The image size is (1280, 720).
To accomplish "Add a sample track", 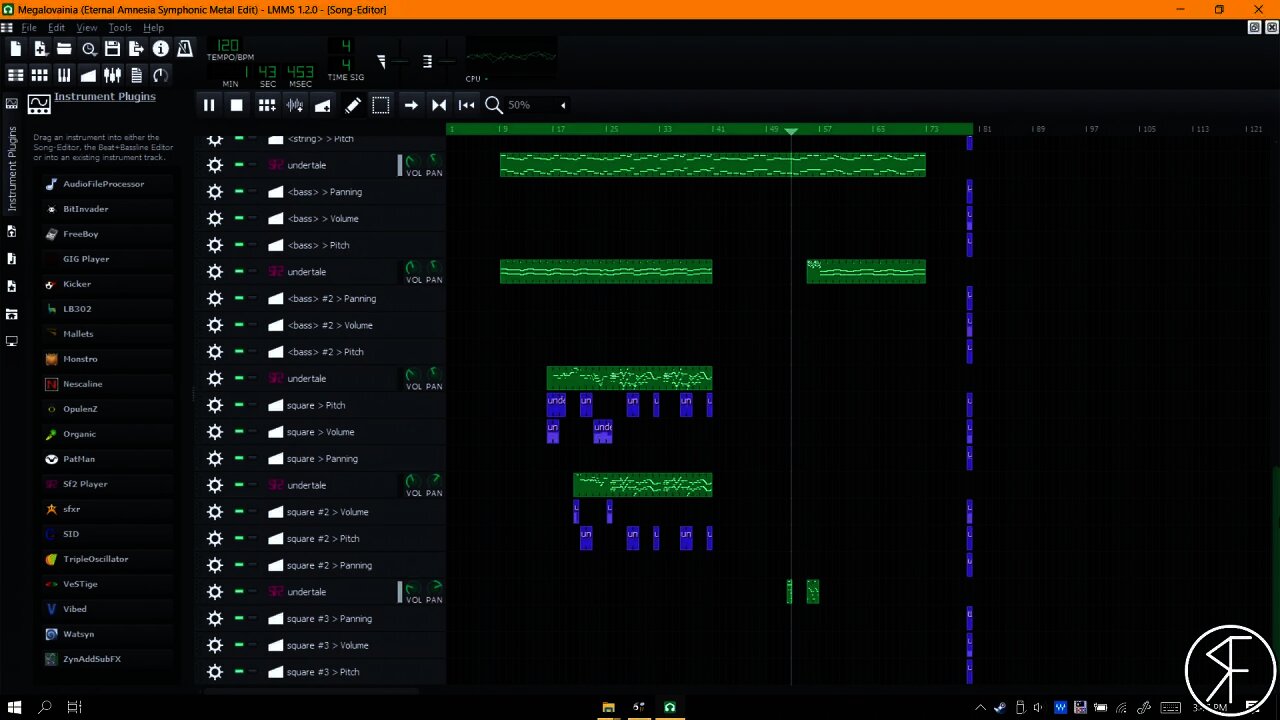I will 295,105.
